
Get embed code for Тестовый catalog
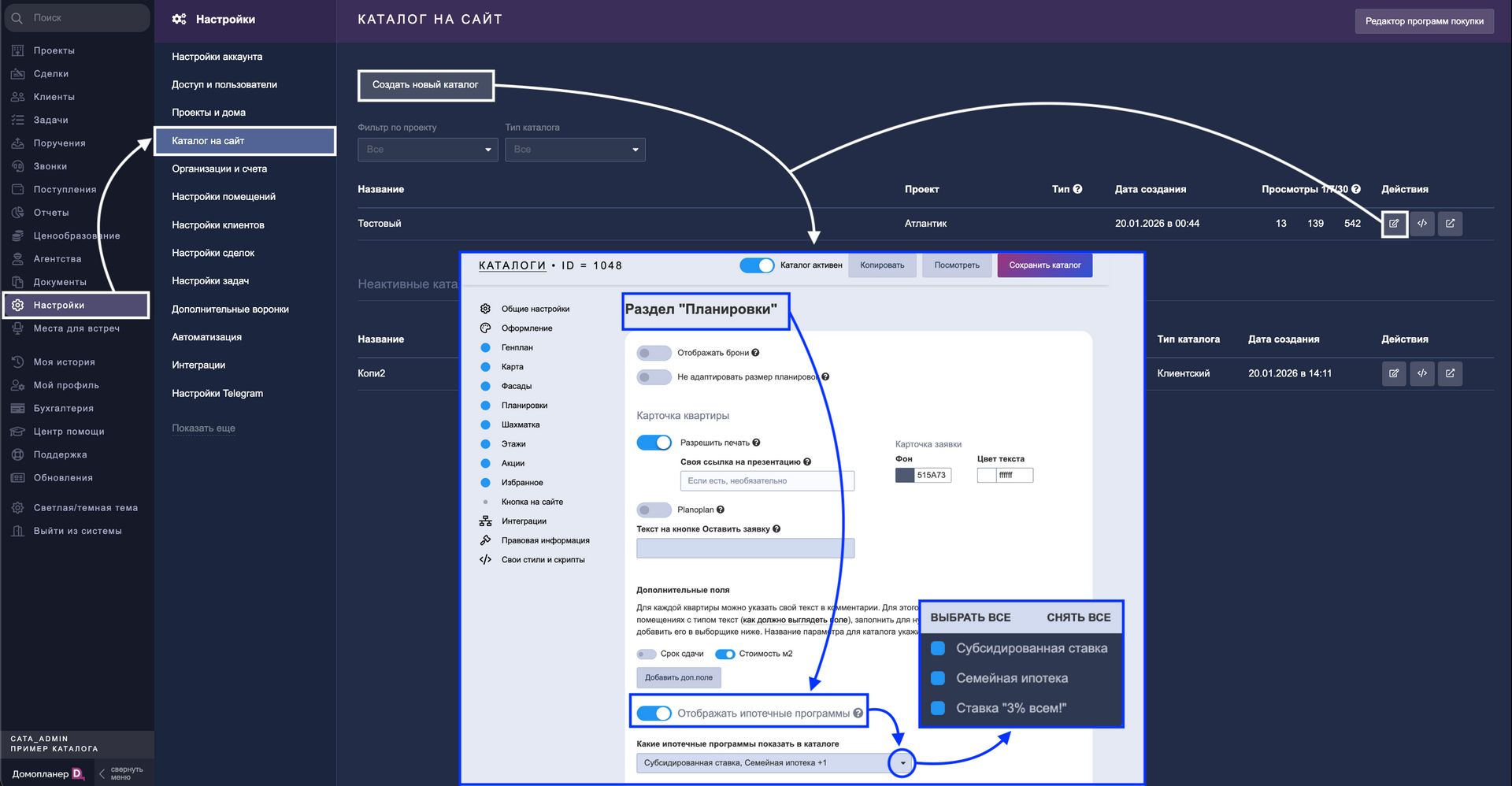click(1422, 224)
